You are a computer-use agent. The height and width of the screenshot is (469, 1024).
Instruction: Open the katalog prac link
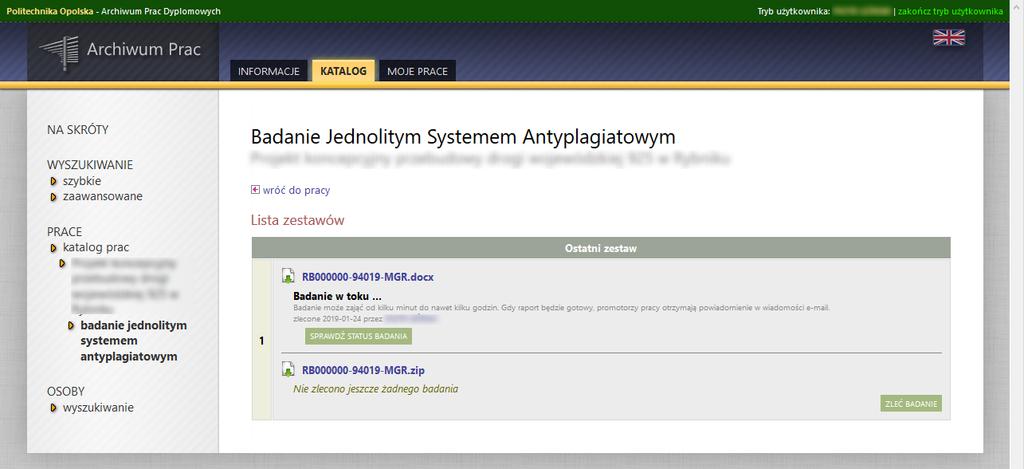[x=96, y=248]
